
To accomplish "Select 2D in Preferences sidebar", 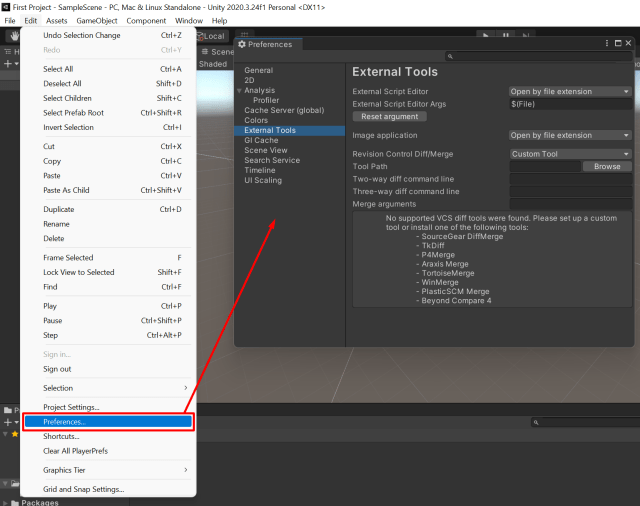I will pos(249,80).
